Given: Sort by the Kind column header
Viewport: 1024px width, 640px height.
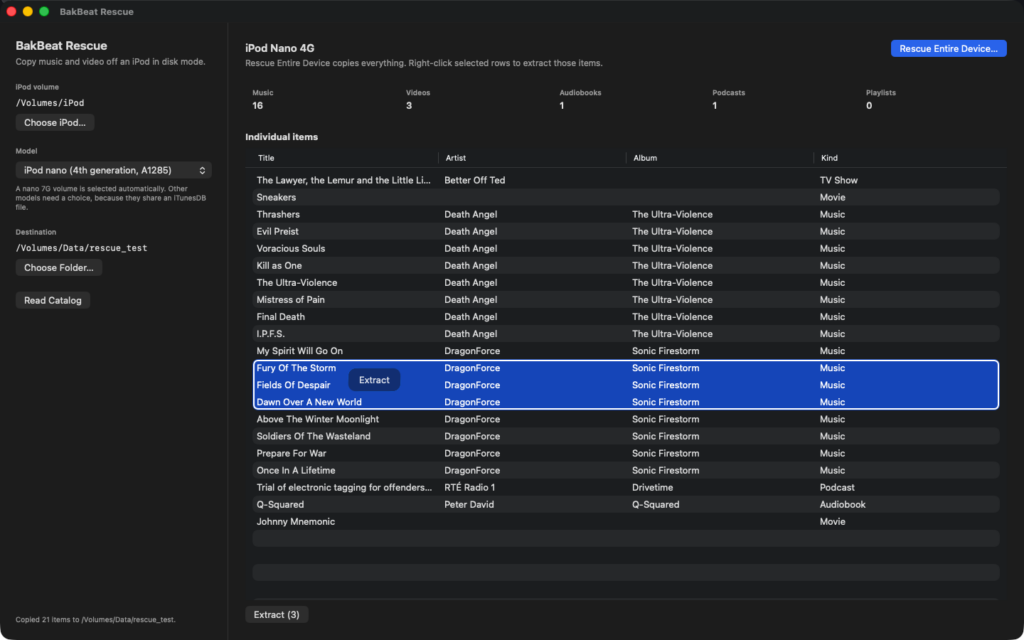Looking at the screenshot, I should click(x=829, y=158).
